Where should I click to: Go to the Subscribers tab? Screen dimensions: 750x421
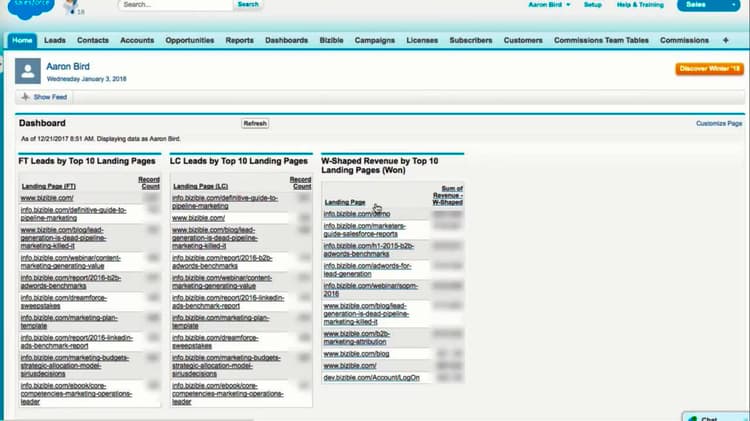click(471, 41)
